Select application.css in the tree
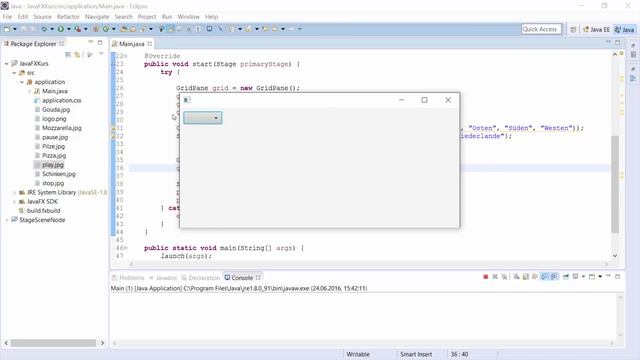This screenshot has height=360, width=640. pos(62,100)
